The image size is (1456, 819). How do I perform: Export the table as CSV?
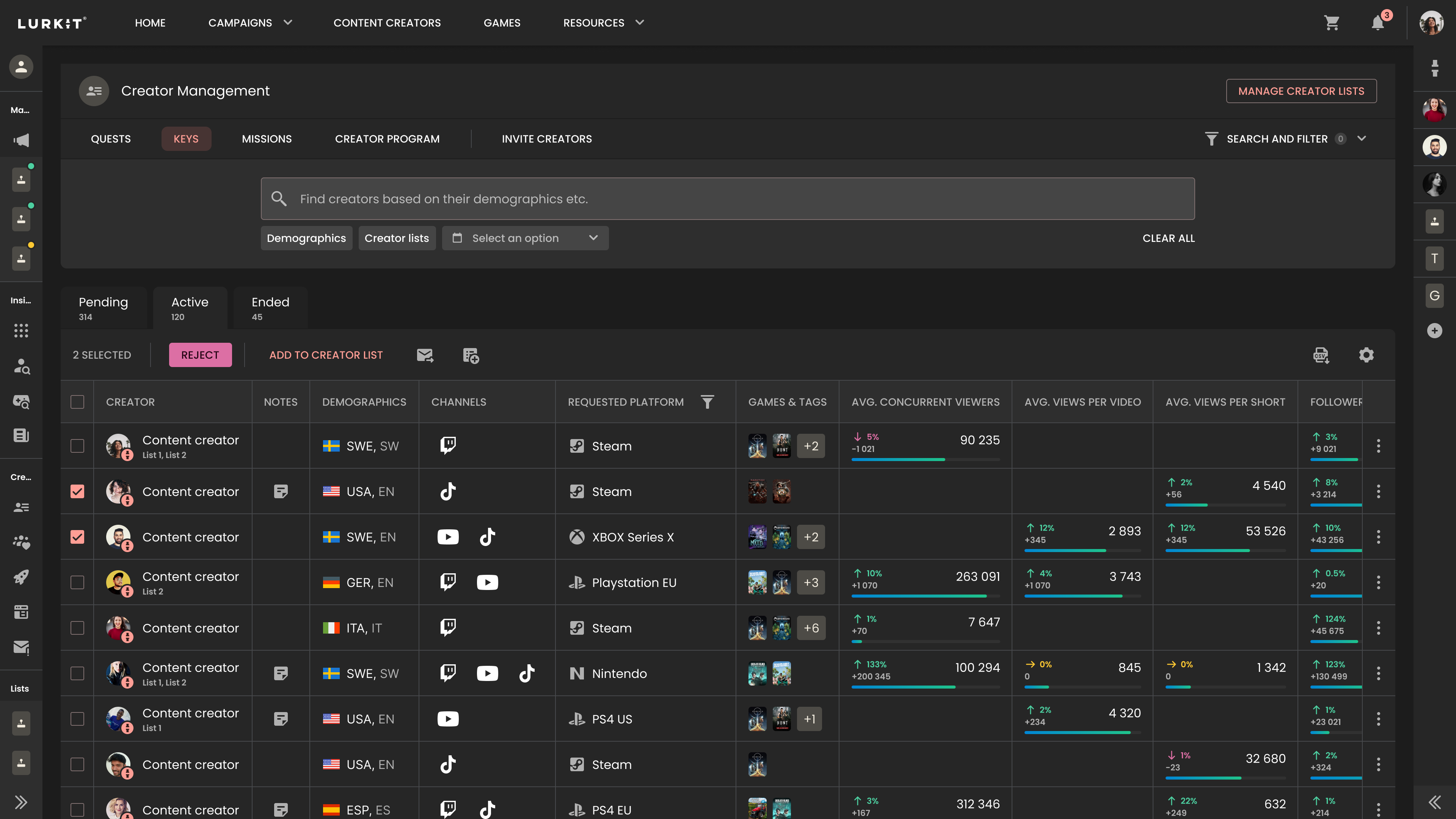(x=1321, y=355)
